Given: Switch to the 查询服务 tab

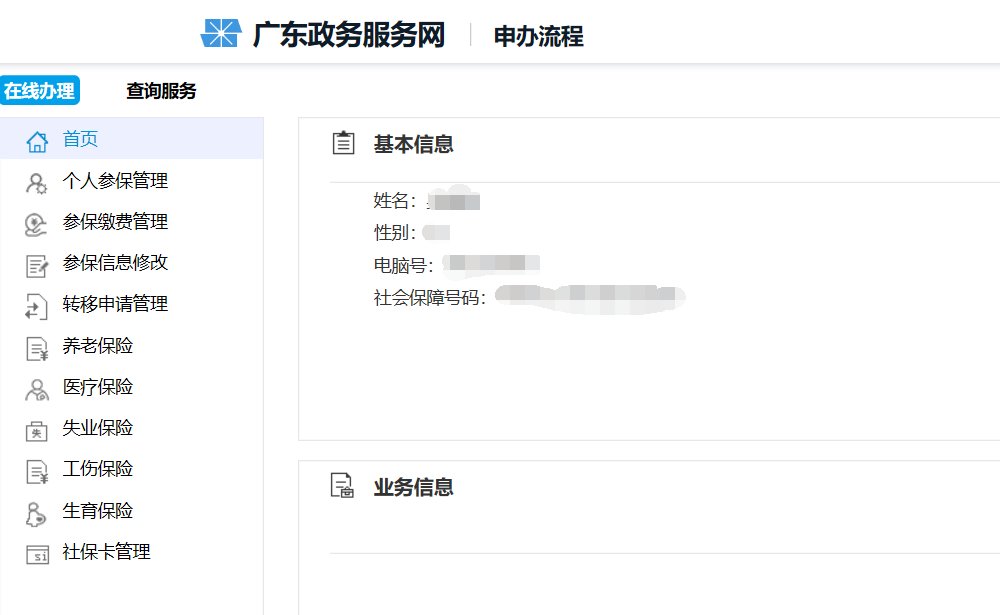Looking at the screenshot, I should coord(158,90).
